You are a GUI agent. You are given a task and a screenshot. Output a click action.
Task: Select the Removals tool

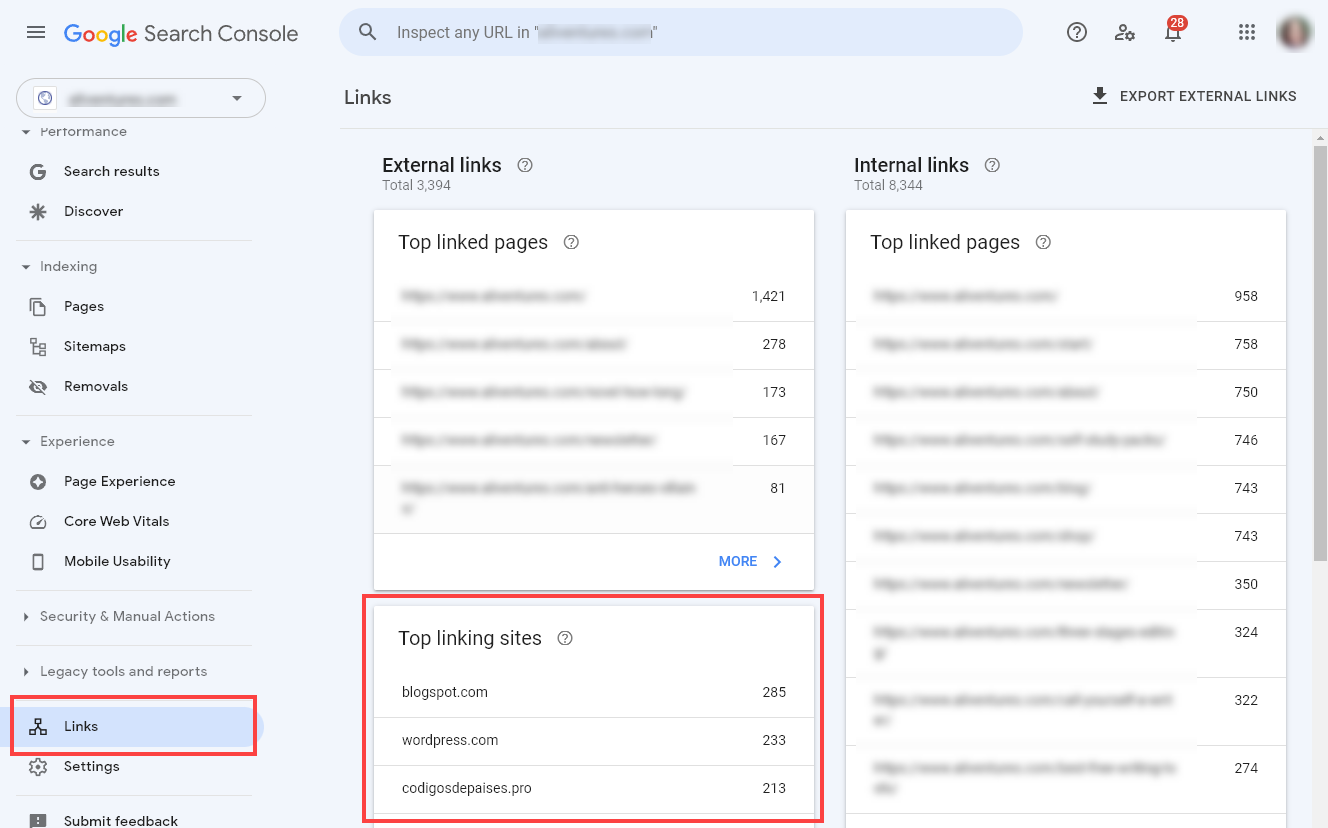point(96,386)
